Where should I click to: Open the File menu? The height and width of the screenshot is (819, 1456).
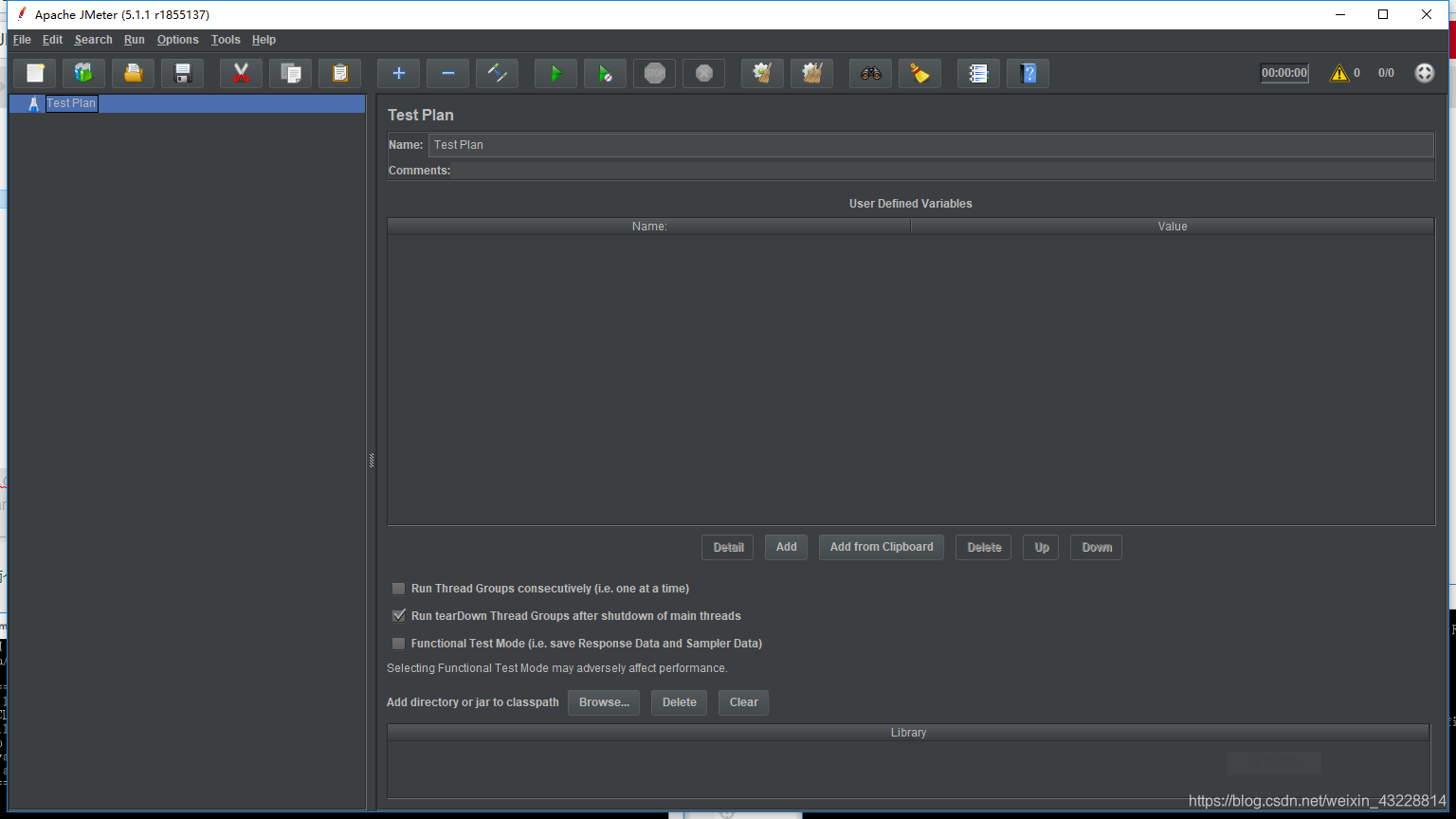pyautogui.click(x=22, y=40)
